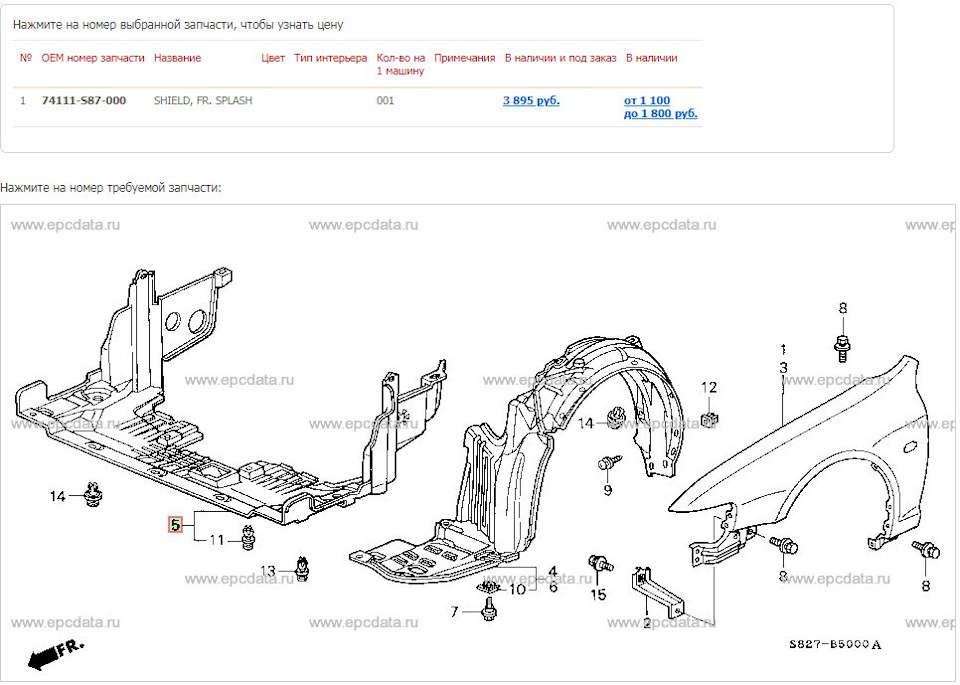Select part number 9 below the screw

[607, 490]
